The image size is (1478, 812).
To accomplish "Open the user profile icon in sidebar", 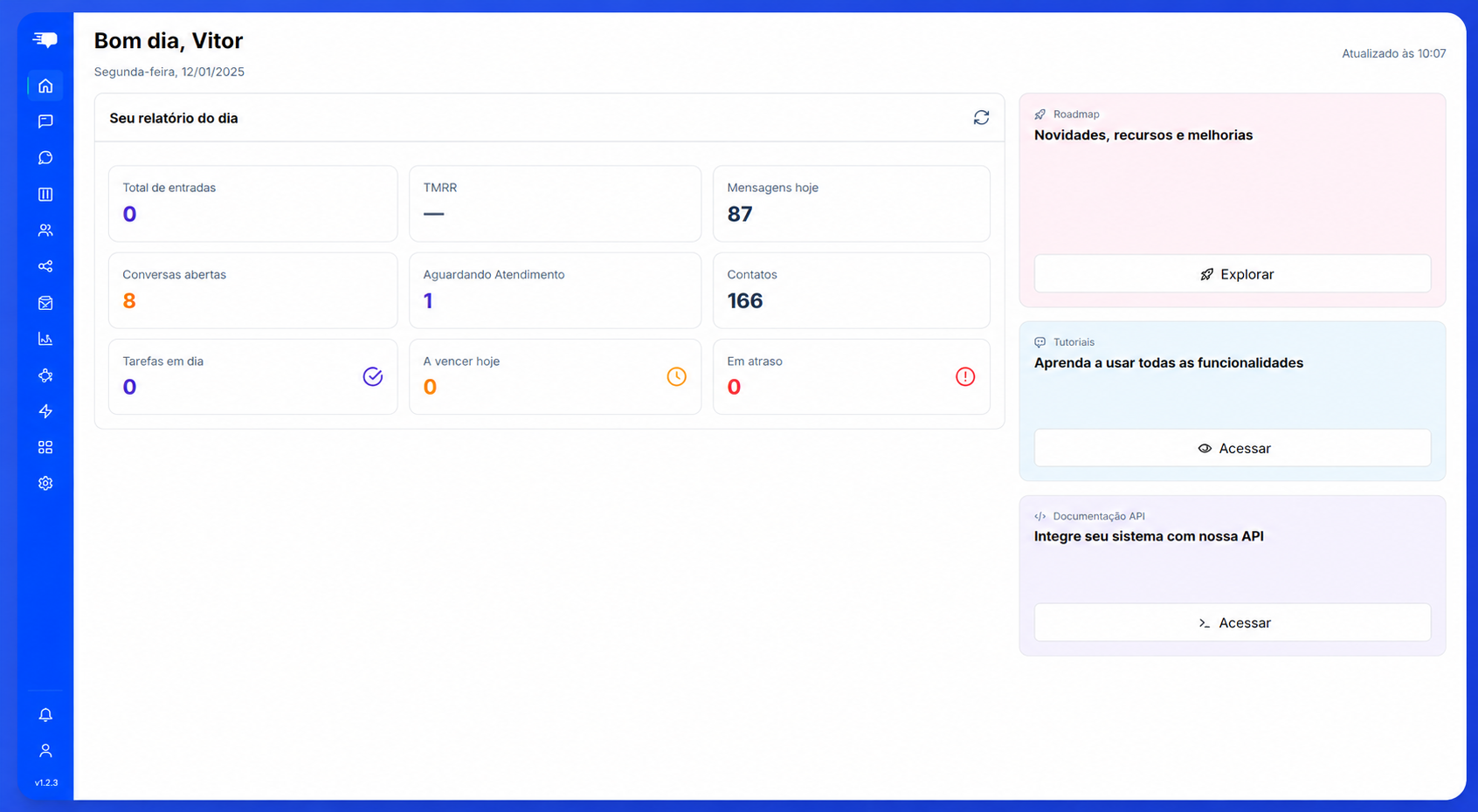I will (x=45, y=751).
